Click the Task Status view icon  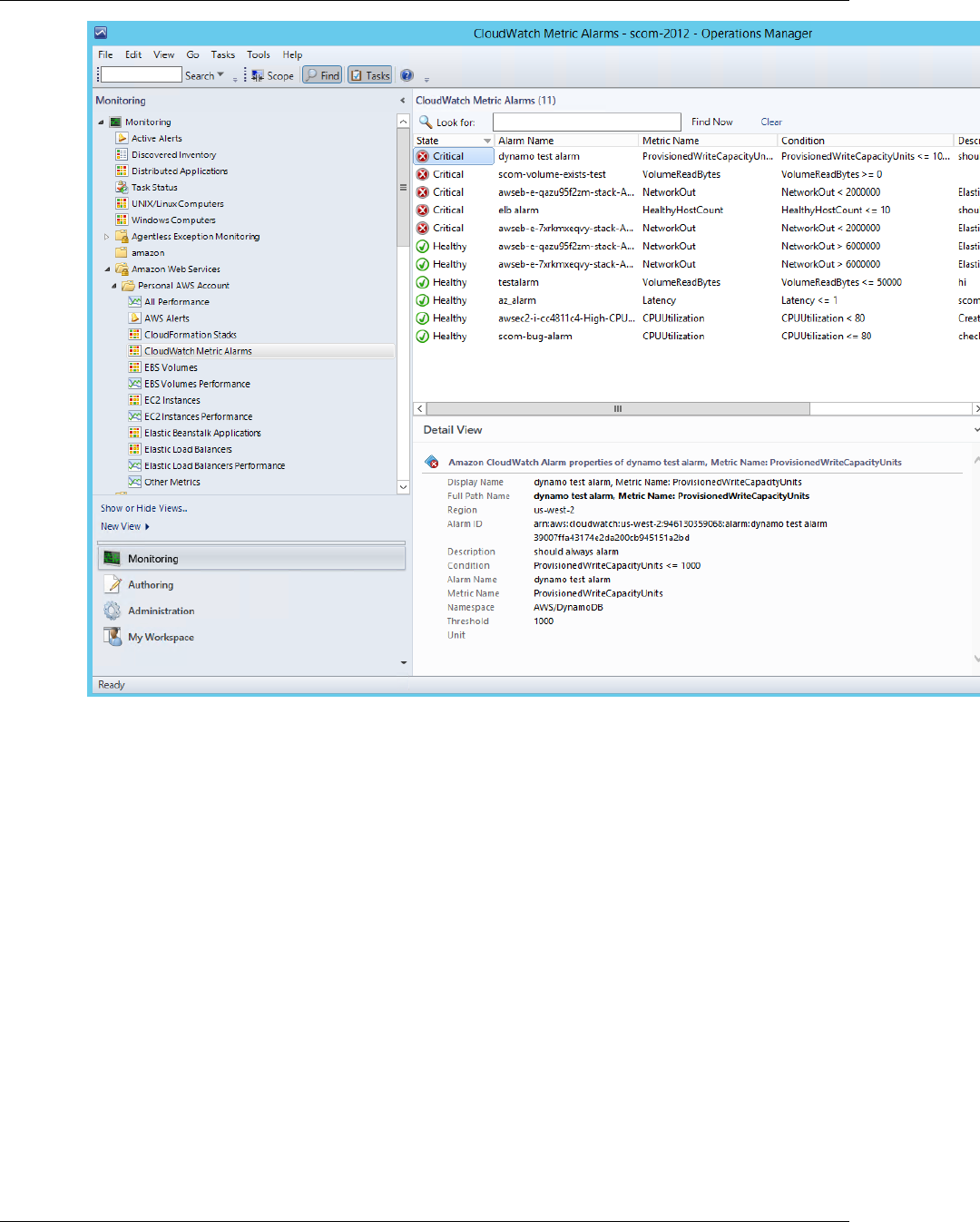click(122, 187)
